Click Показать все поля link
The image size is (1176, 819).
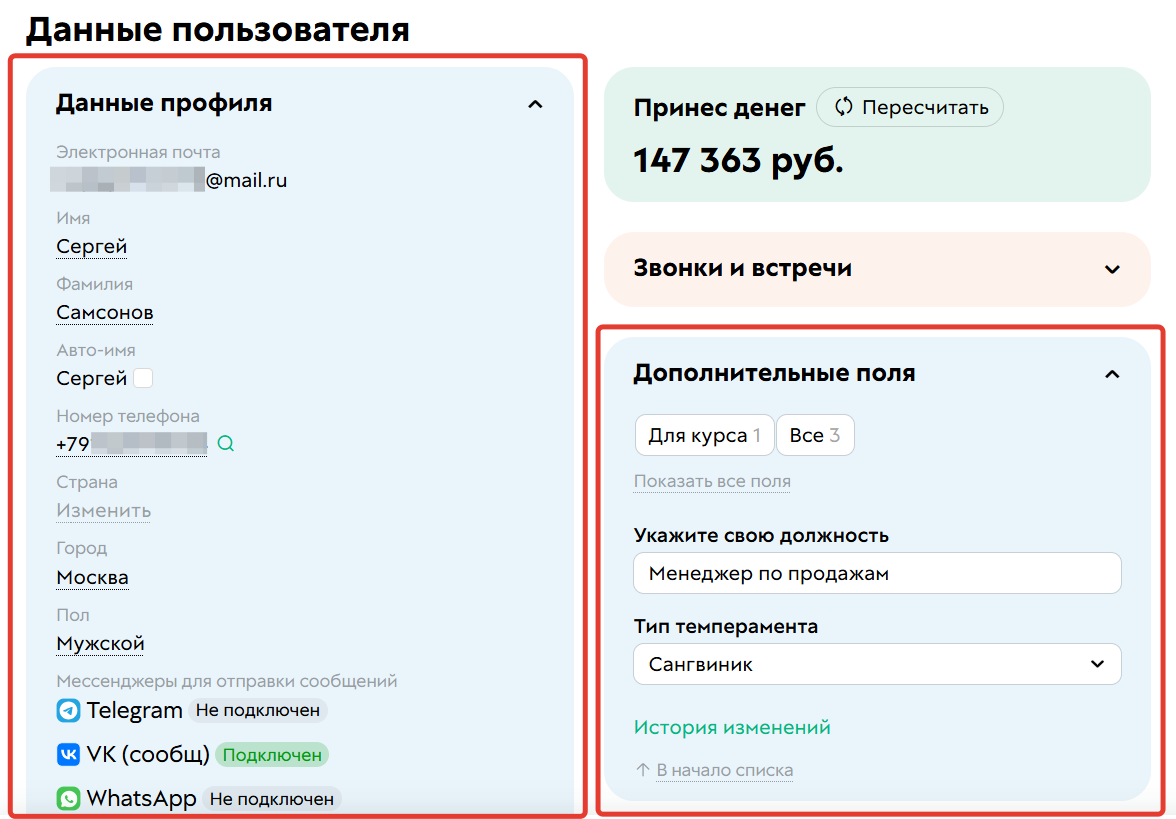712,482
